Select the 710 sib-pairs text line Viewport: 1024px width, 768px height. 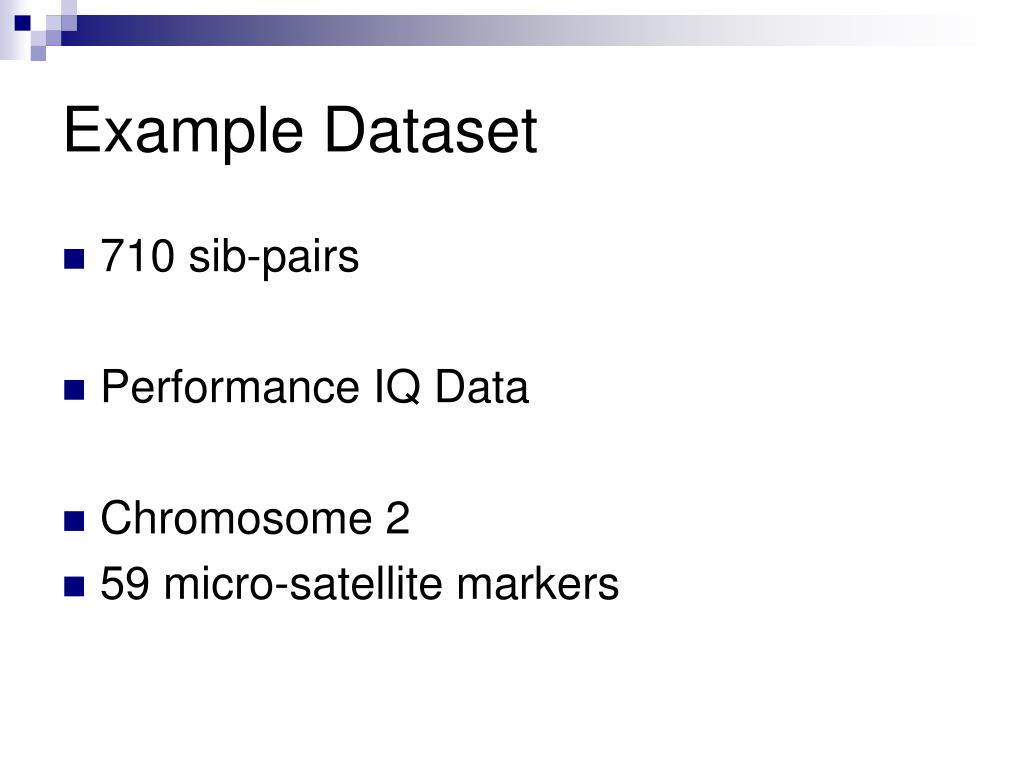pos(230,257)
